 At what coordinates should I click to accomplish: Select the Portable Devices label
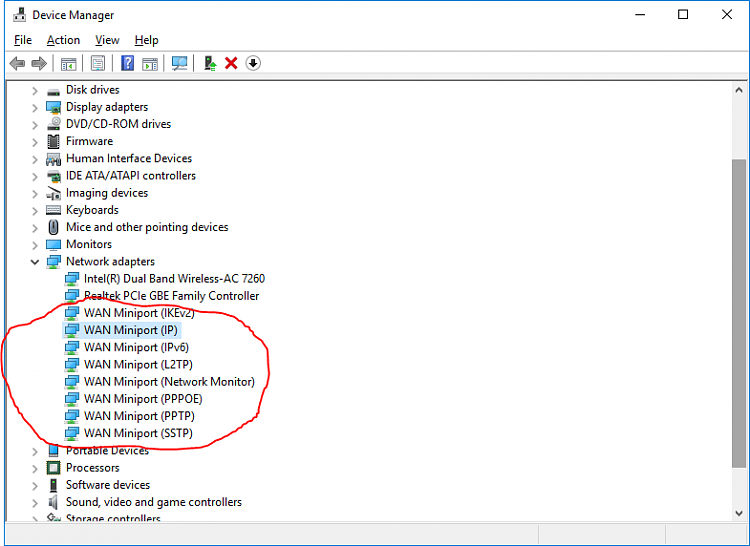coord(107,450)
